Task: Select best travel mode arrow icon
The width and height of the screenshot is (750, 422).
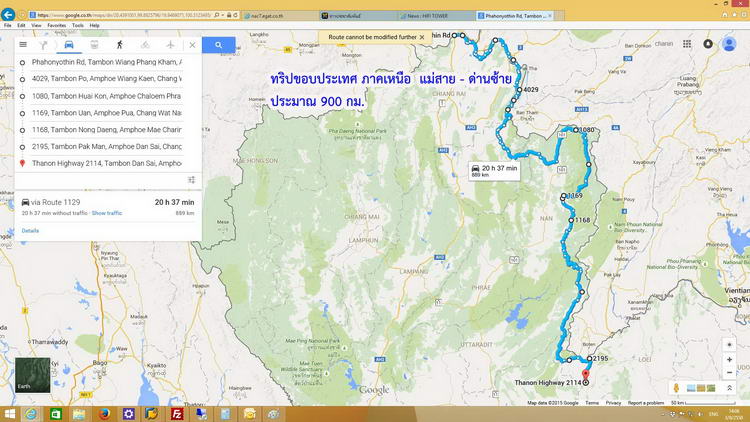Action: tap(43, 45)
